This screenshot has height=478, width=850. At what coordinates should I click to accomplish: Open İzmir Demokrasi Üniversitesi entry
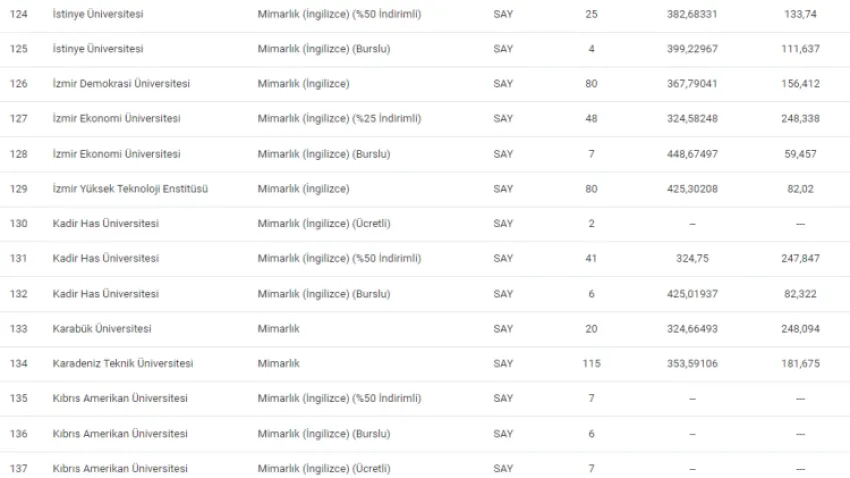[121, 83]
